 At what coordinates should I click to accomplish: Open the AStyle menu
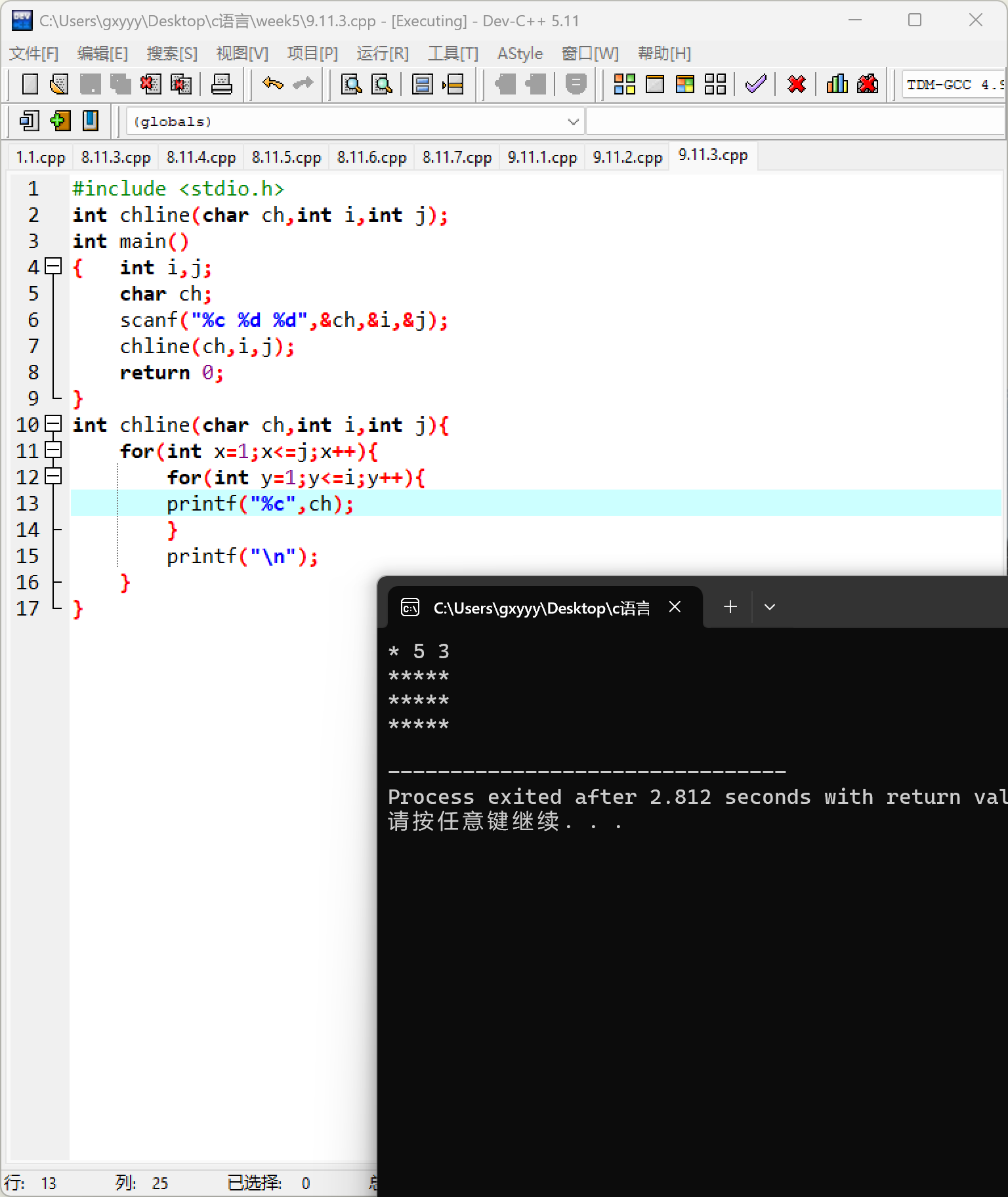pyautogui.click(x=520, y=53)
